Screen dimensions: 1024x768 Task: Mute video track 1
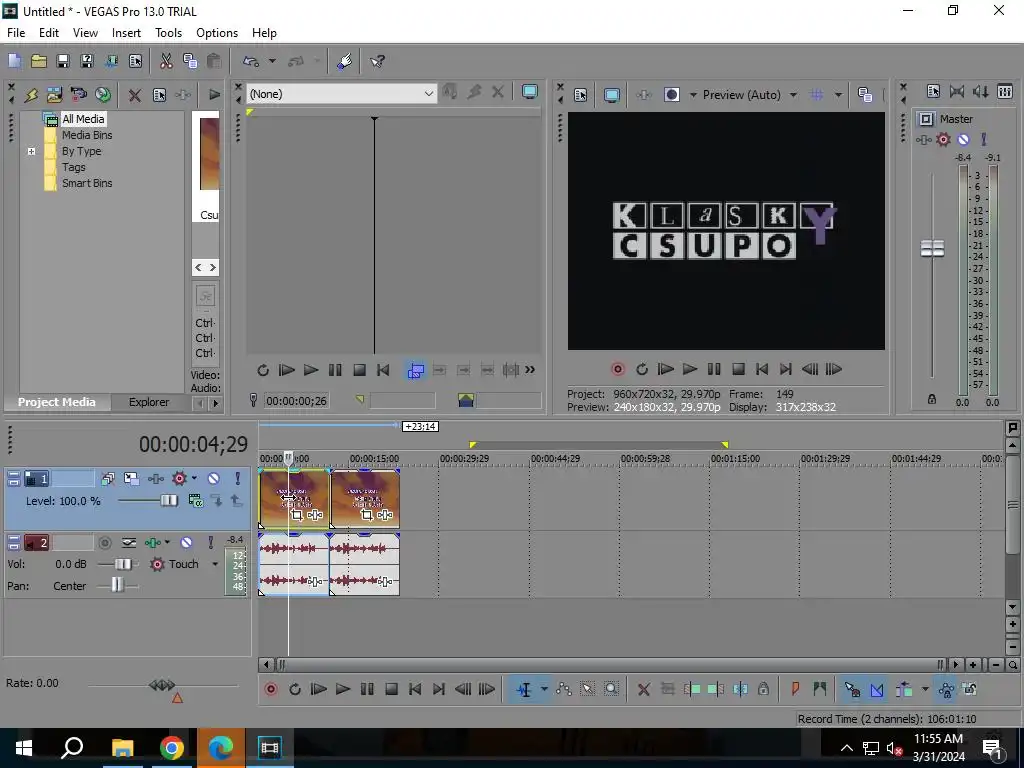point(213,479)
